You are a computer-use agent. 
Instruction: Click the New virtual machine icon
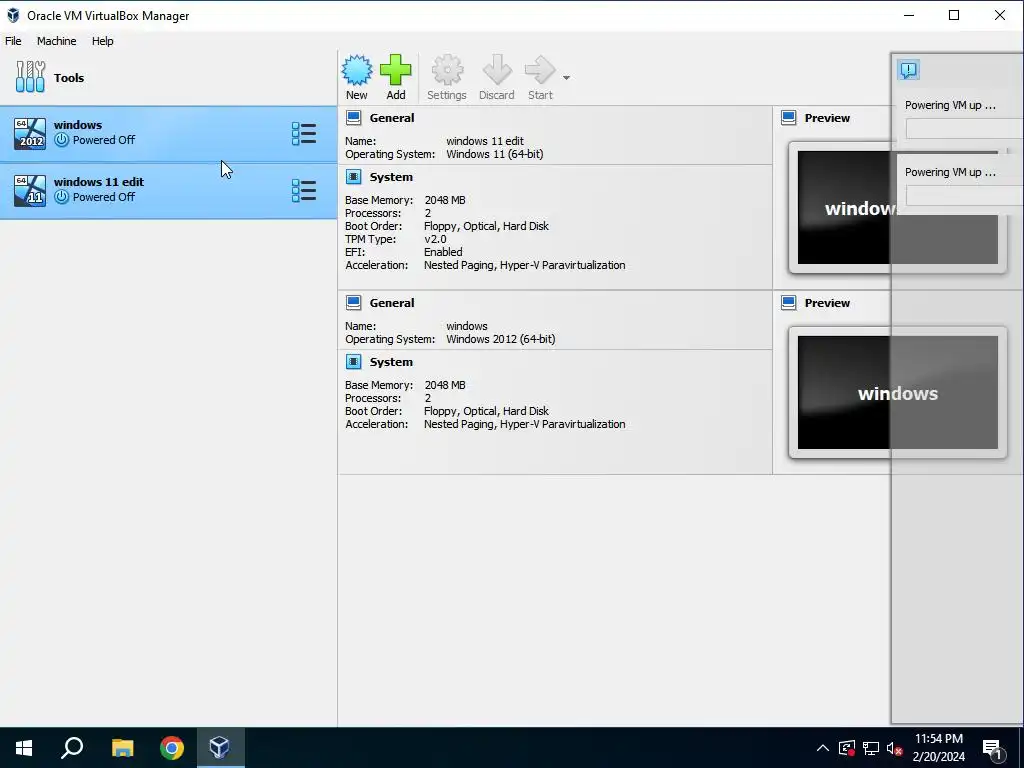coord(357,70)
